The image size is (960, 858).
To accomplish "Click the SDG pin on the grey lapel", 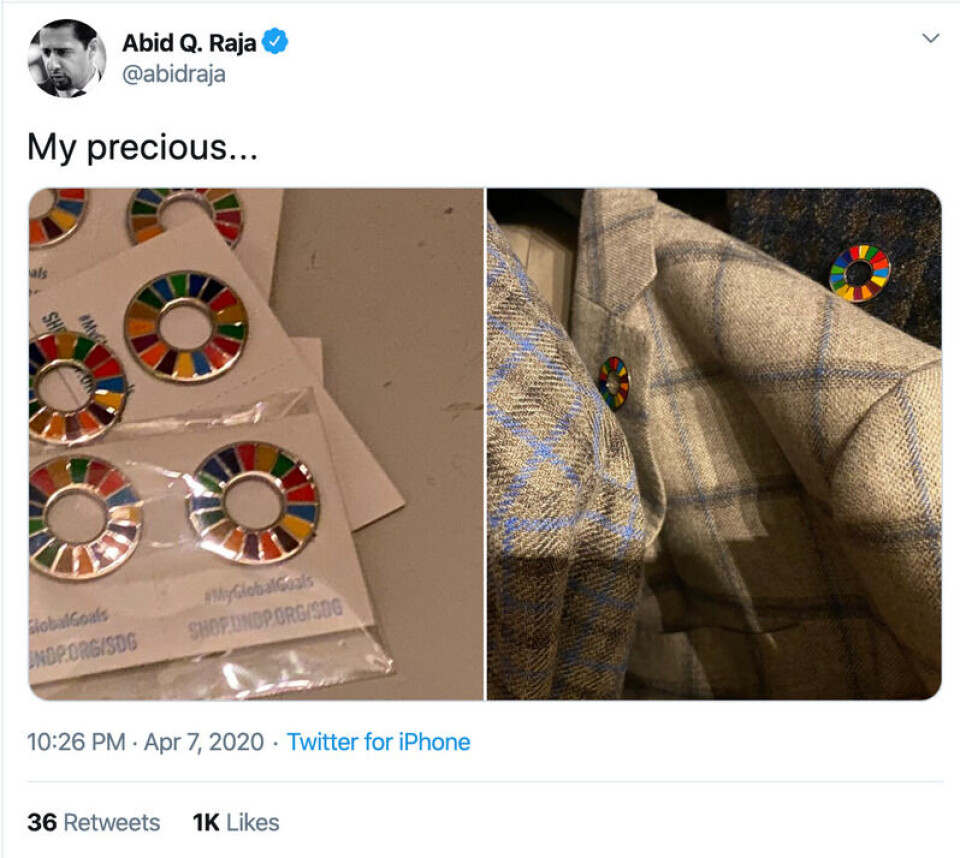I will click(x=614, y=383).
